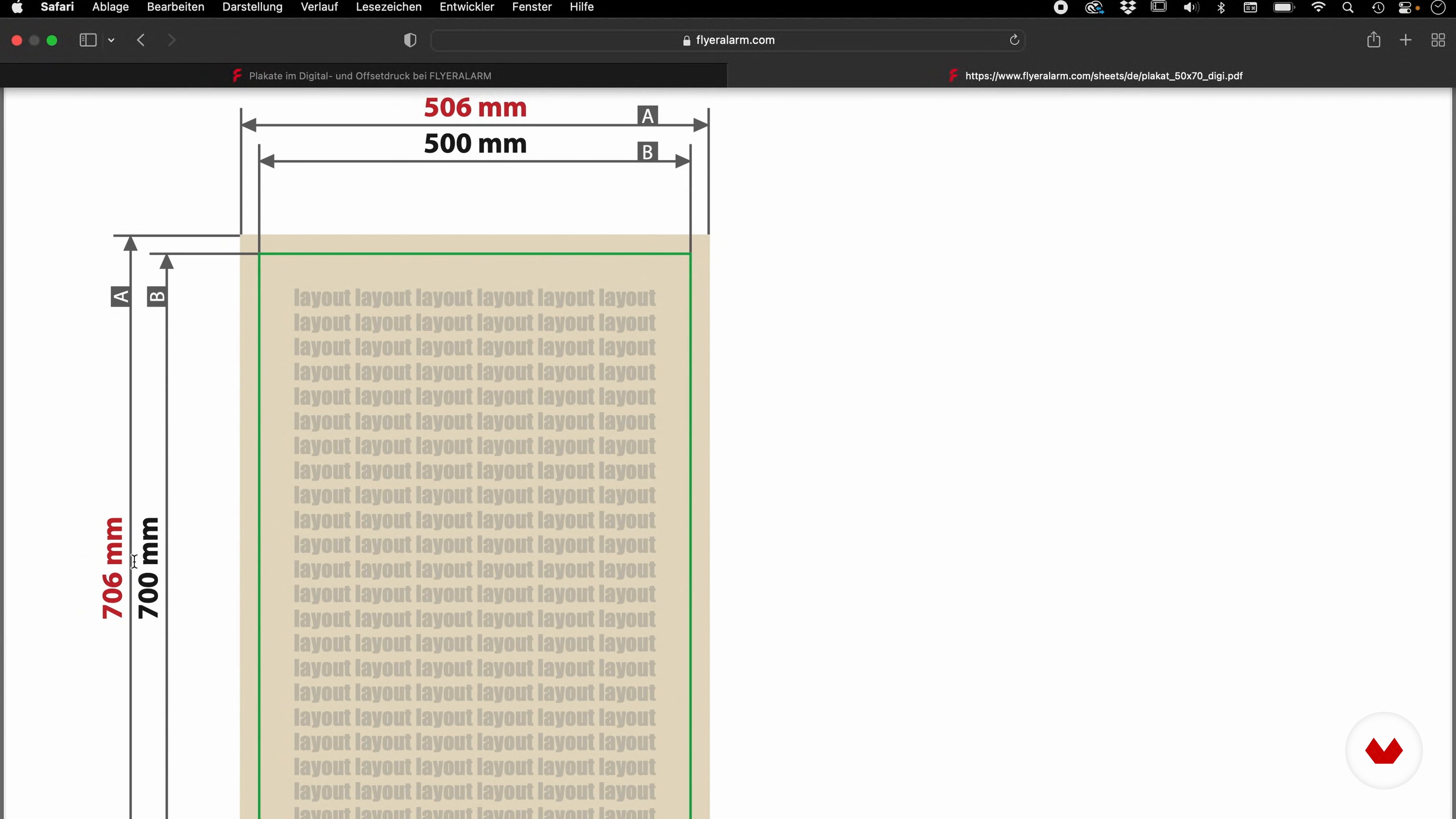Open the Entwickler menu
The width and height of the screenshot is (1456, 819).
(466, 7)
